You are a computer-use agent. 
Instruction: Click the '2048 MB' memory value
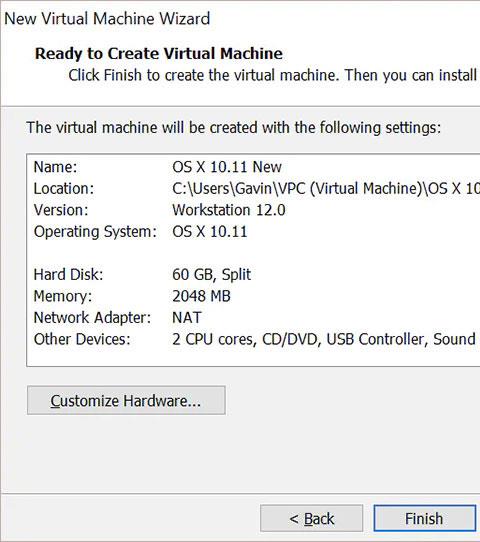[x=201, y=296]
